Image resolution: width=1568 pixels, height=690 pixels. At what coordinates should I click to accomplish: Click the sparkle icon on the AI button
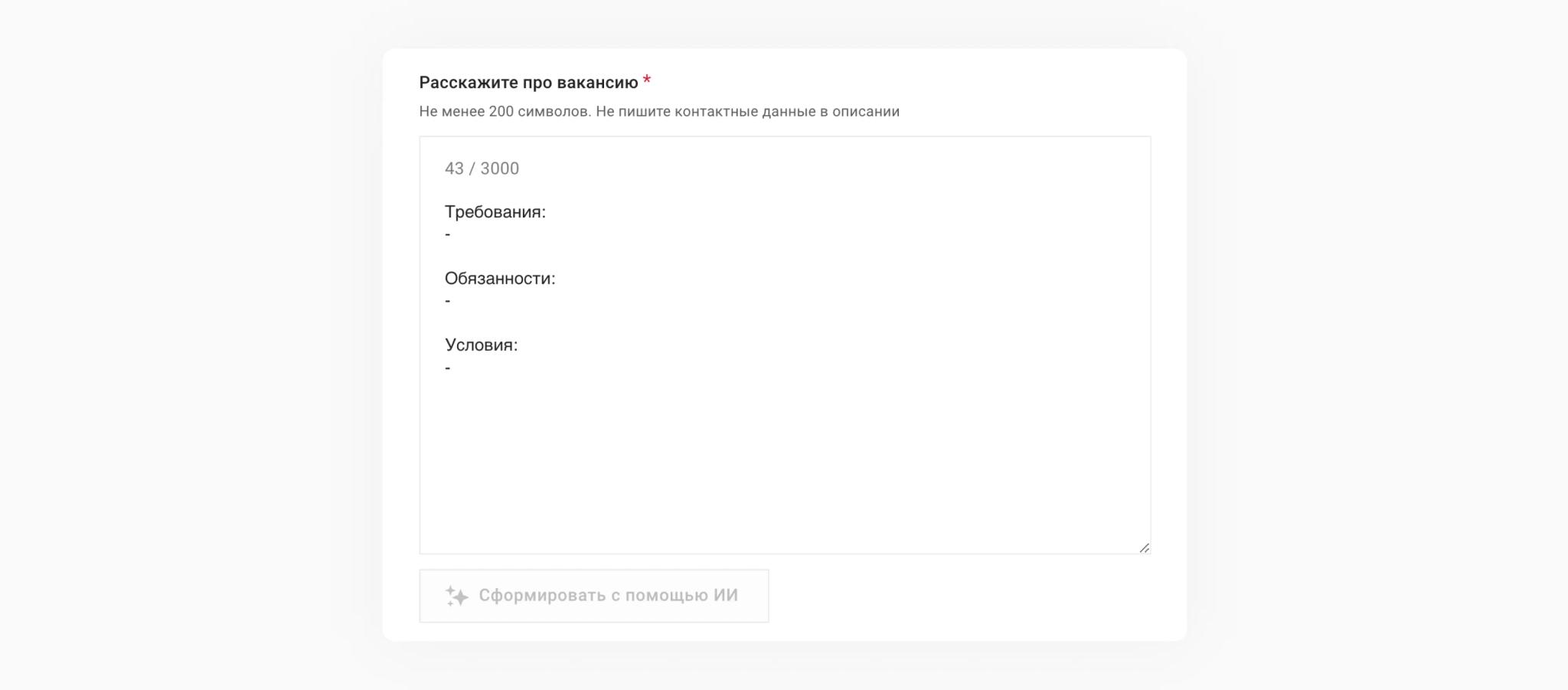click(x=457, y=596)
